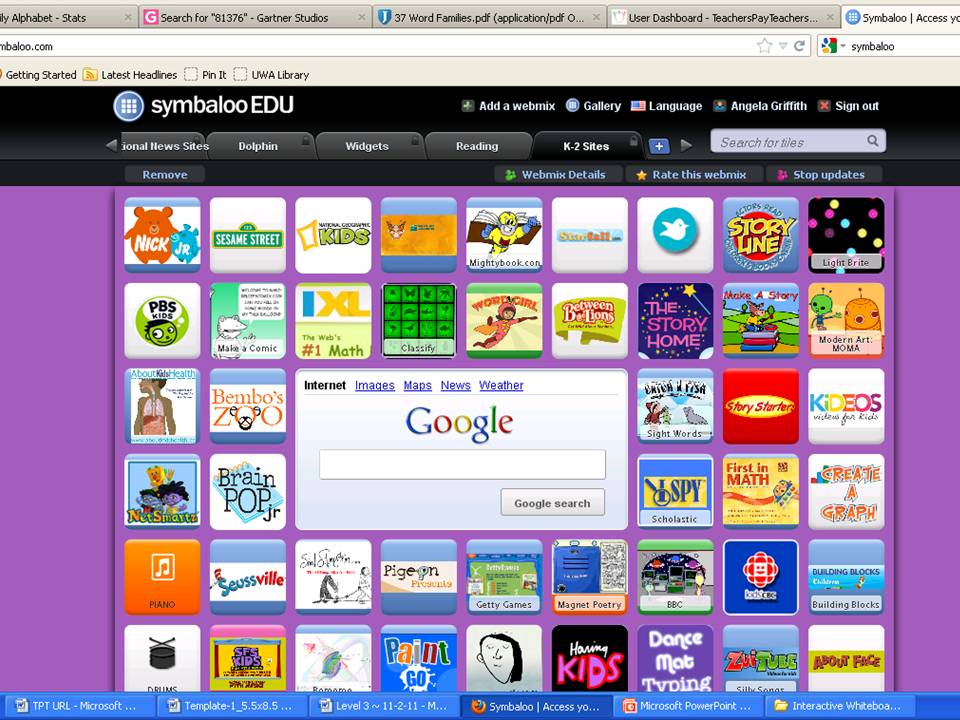Open the About Face tile
This screenshot has width=960, height=720.
coord(846,659)
